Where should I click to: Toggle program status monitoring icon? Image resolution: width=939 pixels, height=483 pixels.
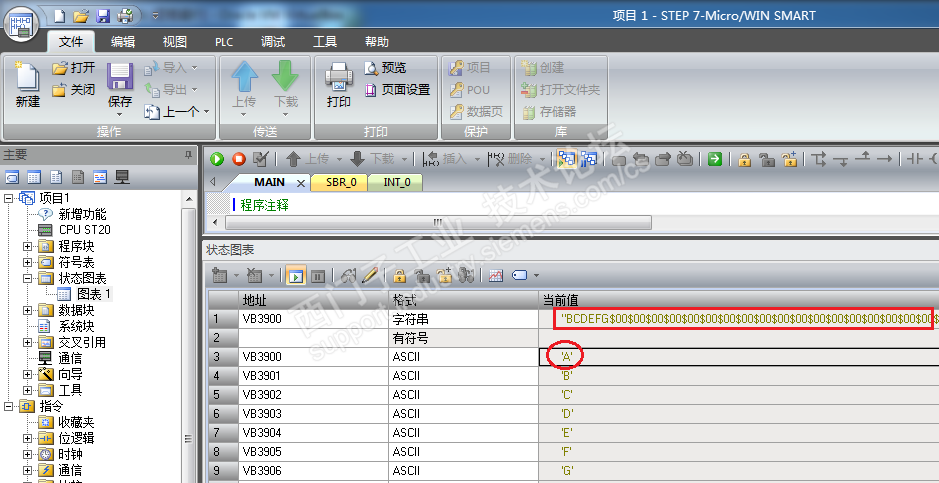[567, 159]
